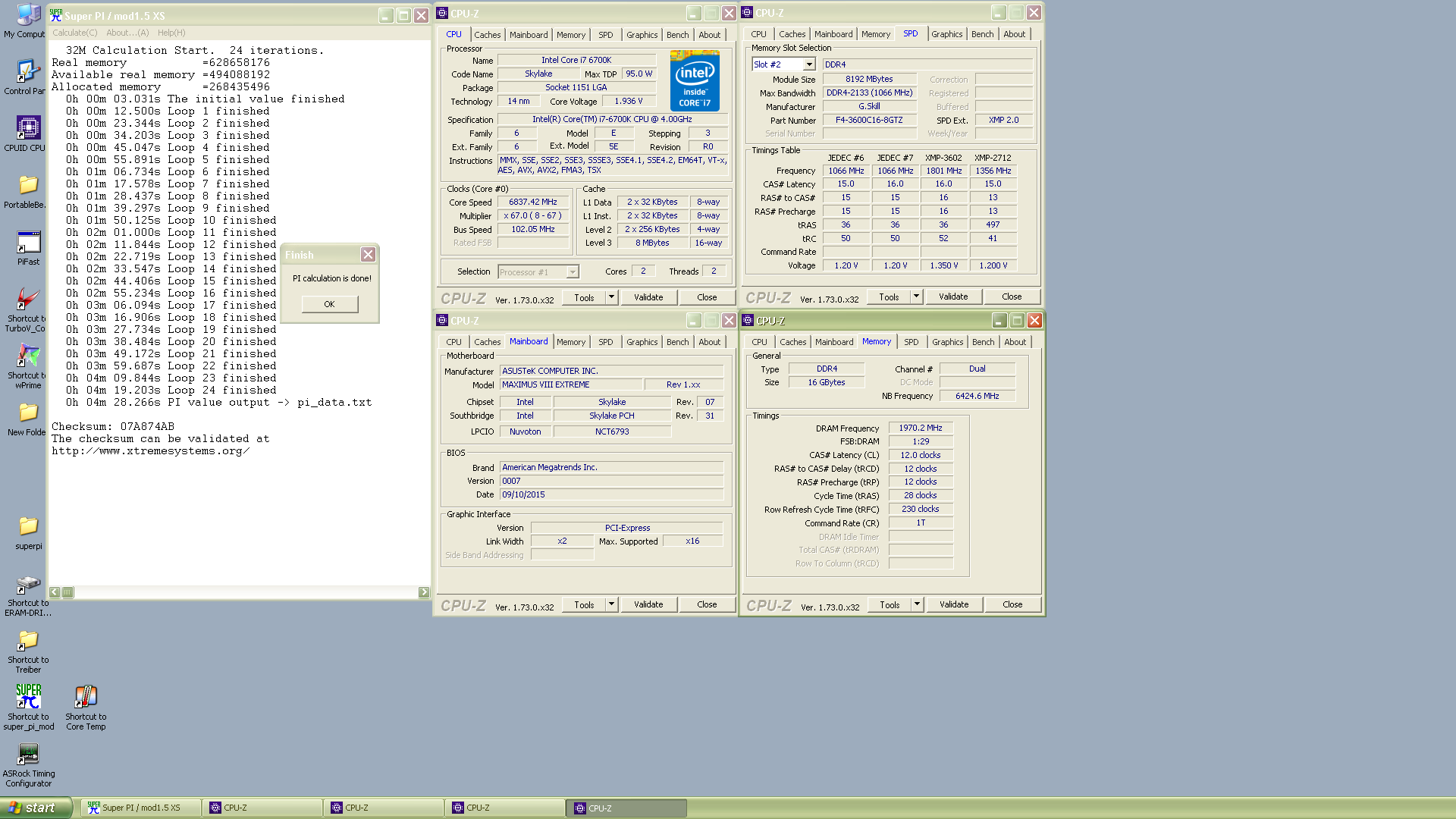Expand Tools dropdown arrow in Memory window
Screen dimensions: 1456x819
point(917,604)
